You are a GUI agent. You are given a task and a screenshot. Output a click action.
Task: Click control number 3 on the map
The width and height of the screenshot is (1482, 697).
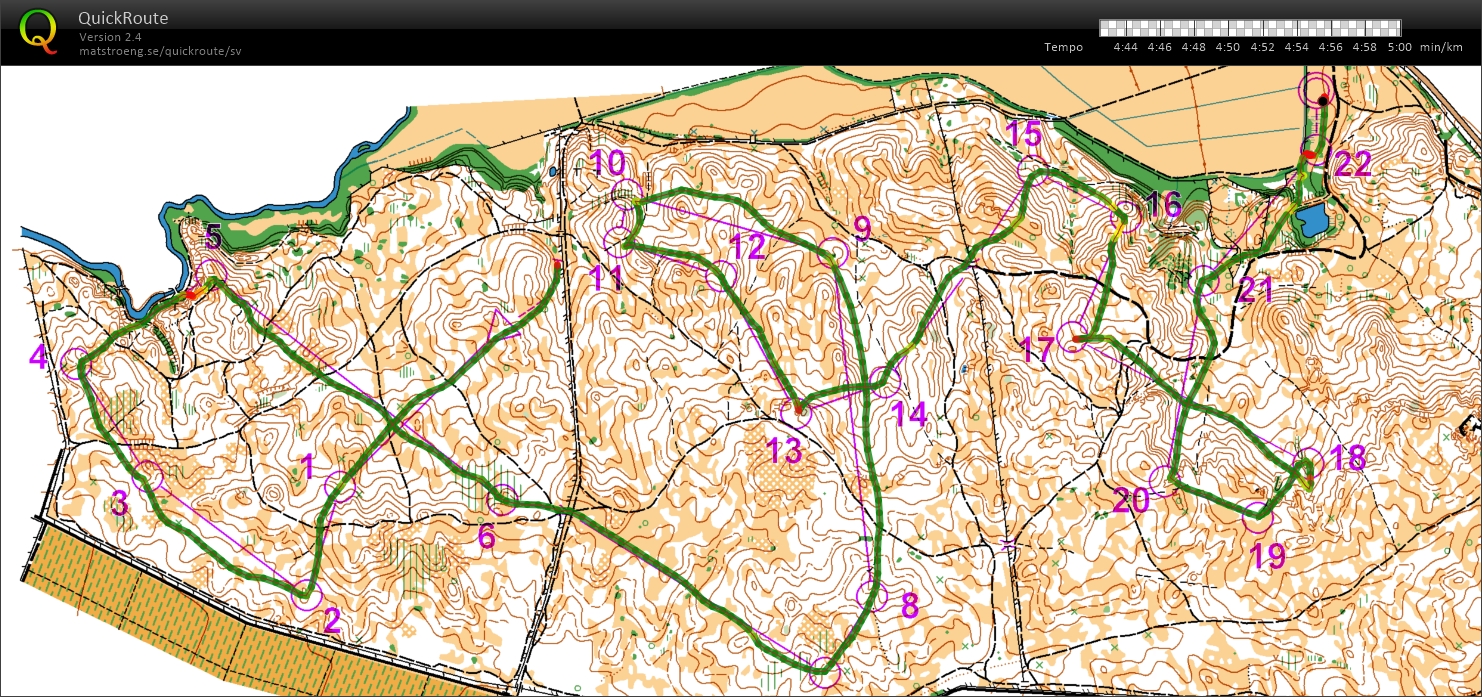(x=119, y=504)
